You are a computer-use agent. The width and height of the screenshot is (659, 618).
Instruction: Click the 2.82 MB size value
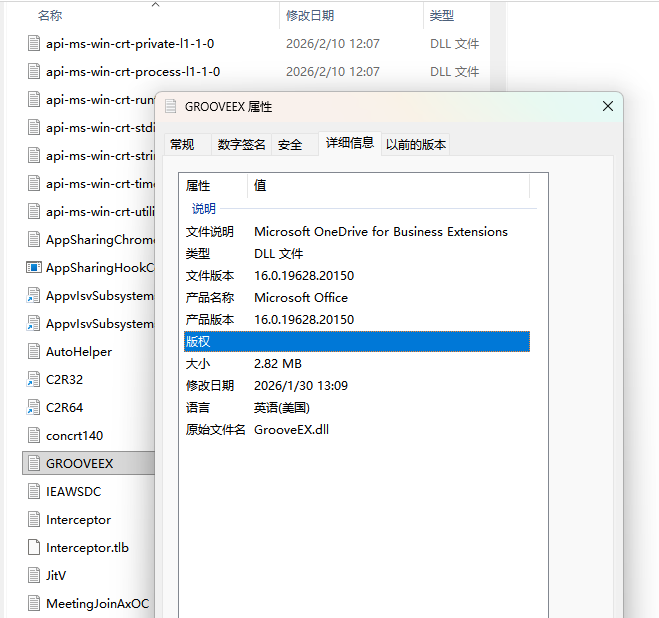278,364
